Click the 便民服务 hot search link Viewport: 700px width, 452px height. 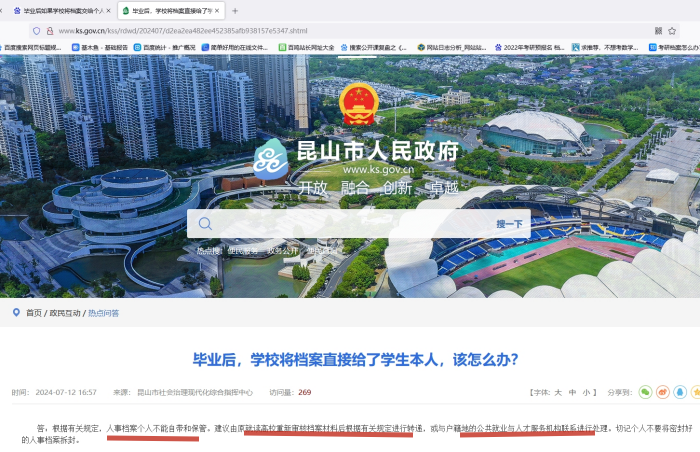pyautogui.click(x=243, y=251)
